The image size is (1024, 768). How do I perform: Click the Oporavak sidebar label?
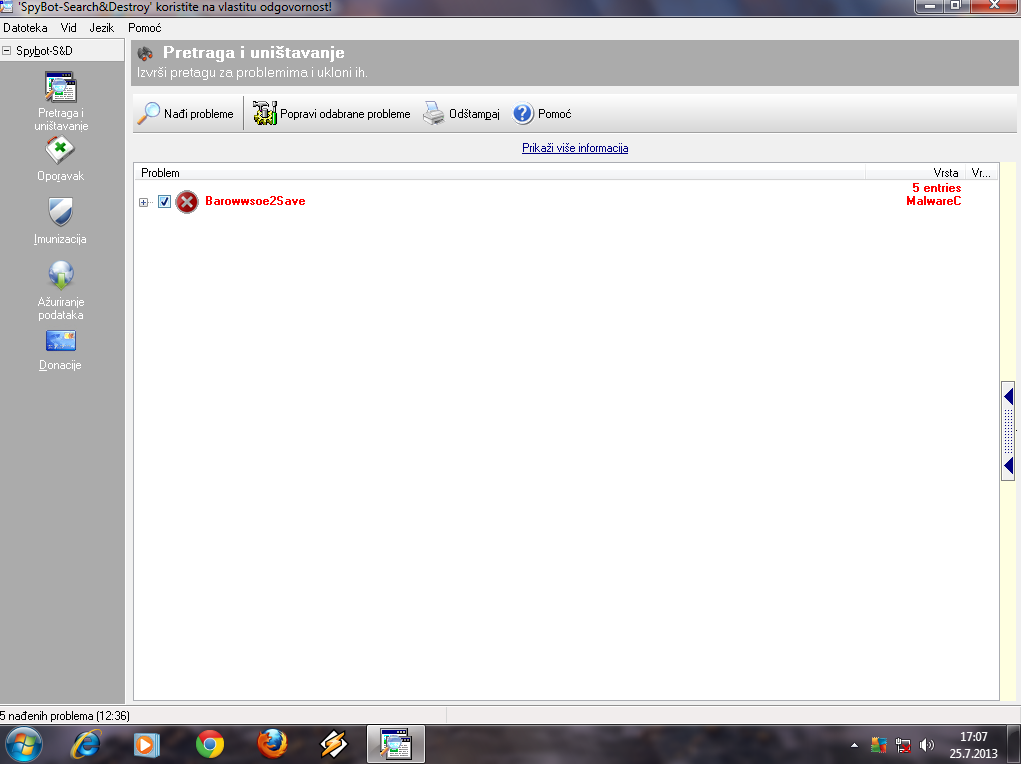click(61, 176)
